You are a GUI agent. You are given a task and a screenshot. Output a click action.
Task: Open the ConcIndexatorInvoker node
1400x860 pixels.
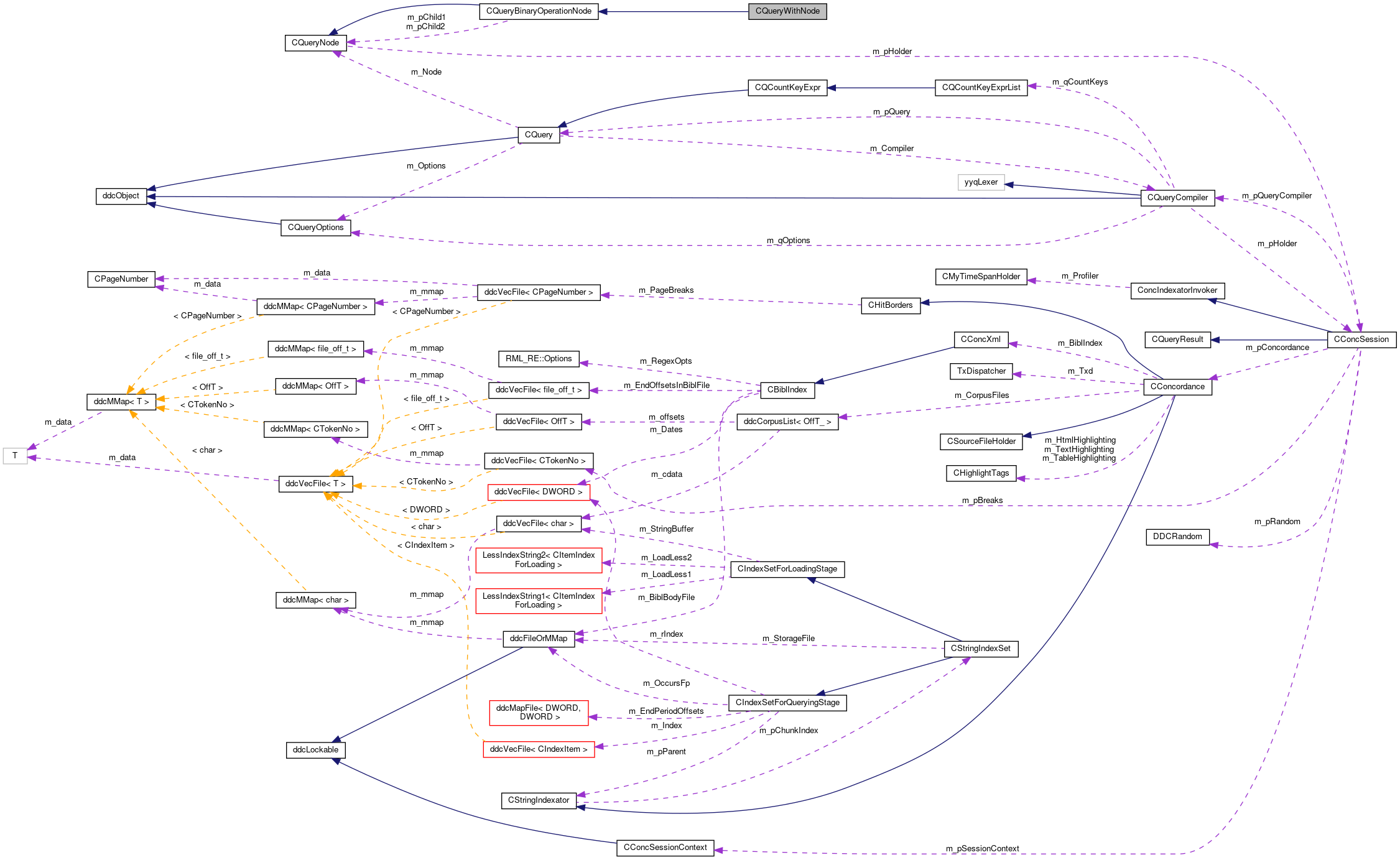pos(1177,290)
